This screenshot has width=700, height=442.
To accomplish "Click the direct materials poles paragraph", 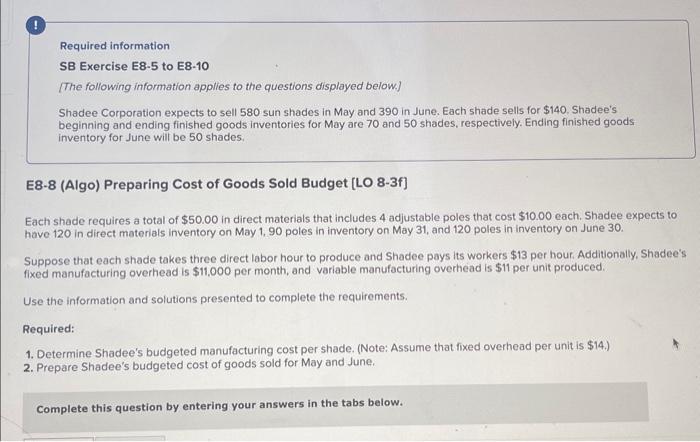I will click(x=350, y=225).
